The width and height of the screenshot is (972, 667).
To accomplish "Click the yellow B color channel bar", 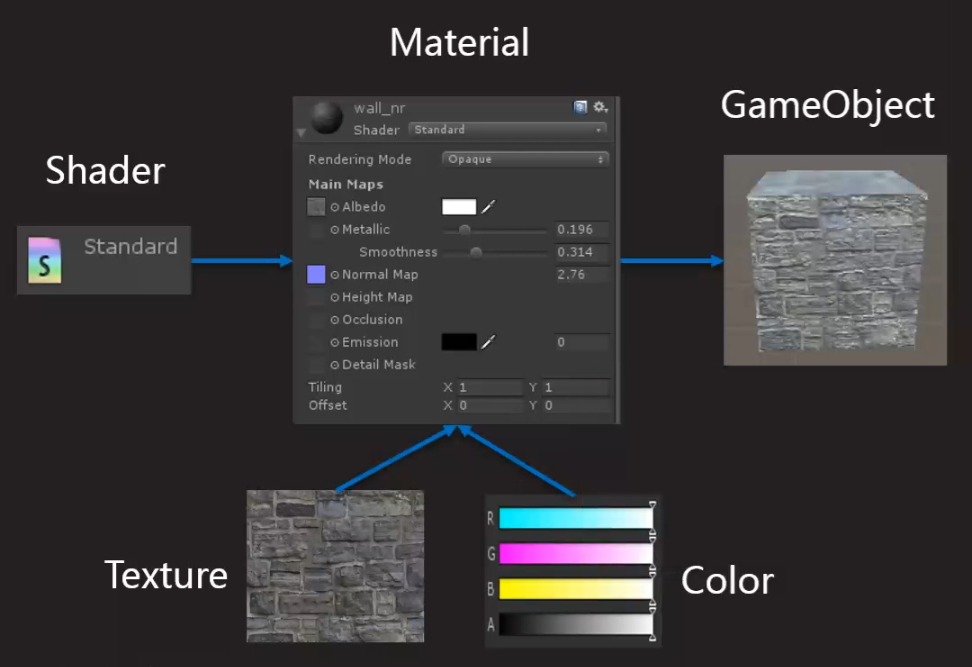I will (x=576, y=589).
